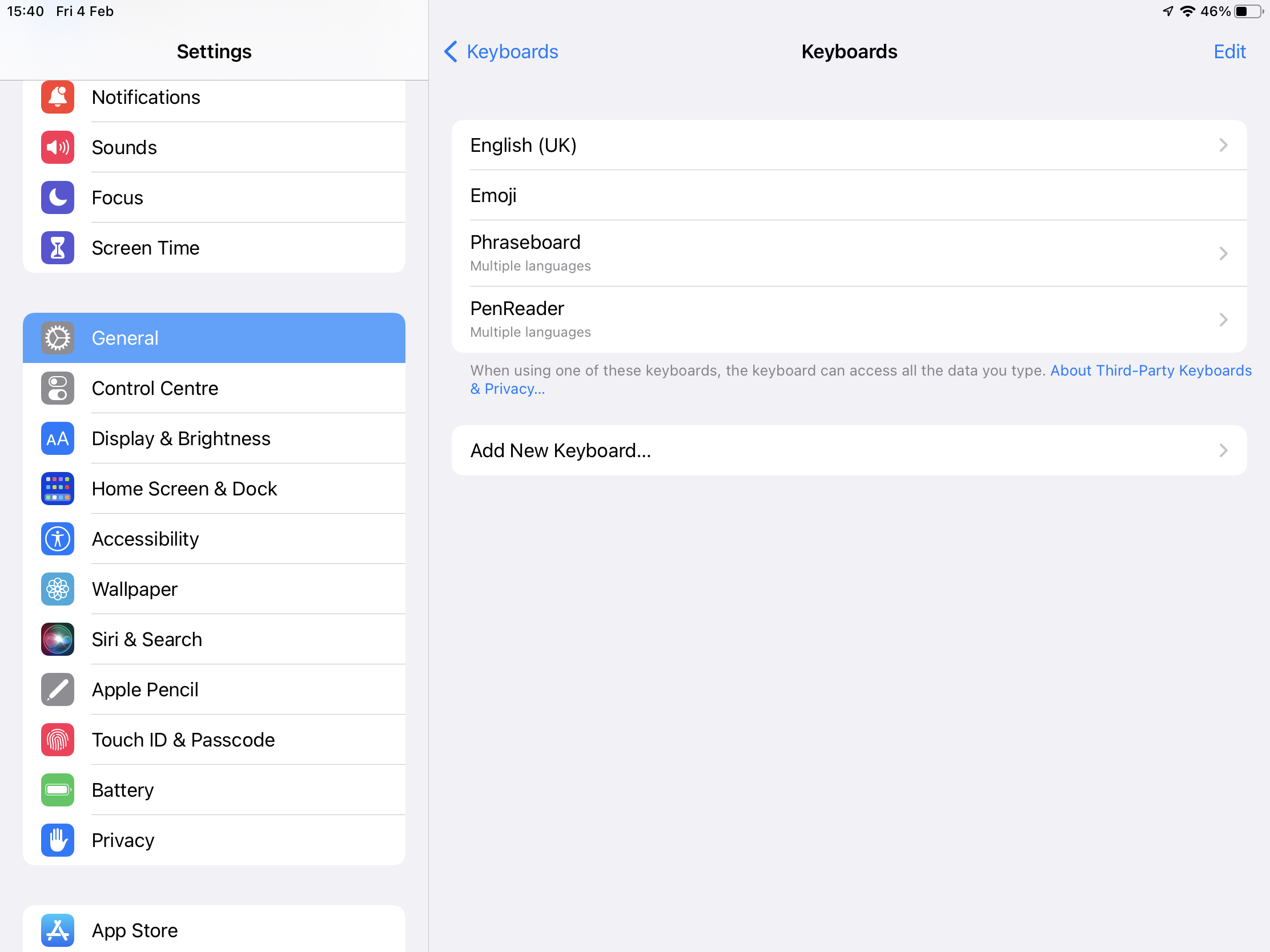This screenshot has height=952, width=1270.
Task: Go back to previous Keyboards page
Action: (501, 51)
